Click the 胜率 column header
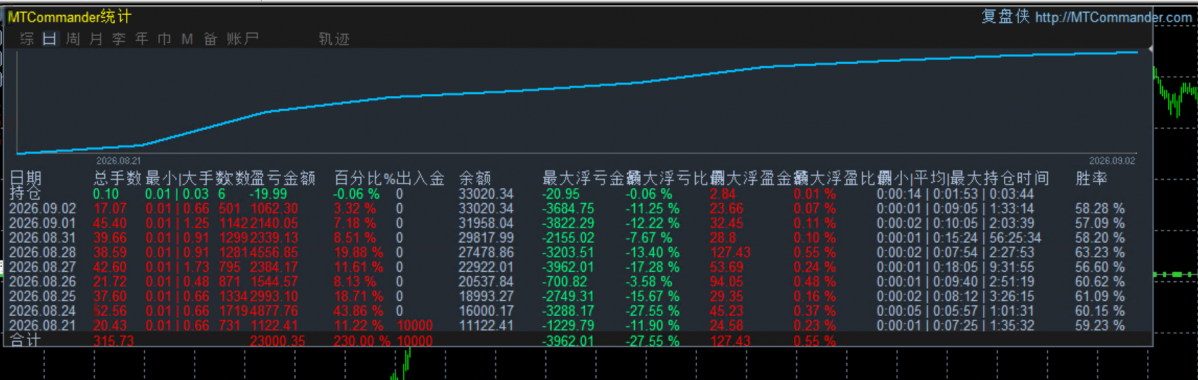Image resolution: width=1198 pixels, height=380 pixels. pyautogui.click(x=1092, y=179)
